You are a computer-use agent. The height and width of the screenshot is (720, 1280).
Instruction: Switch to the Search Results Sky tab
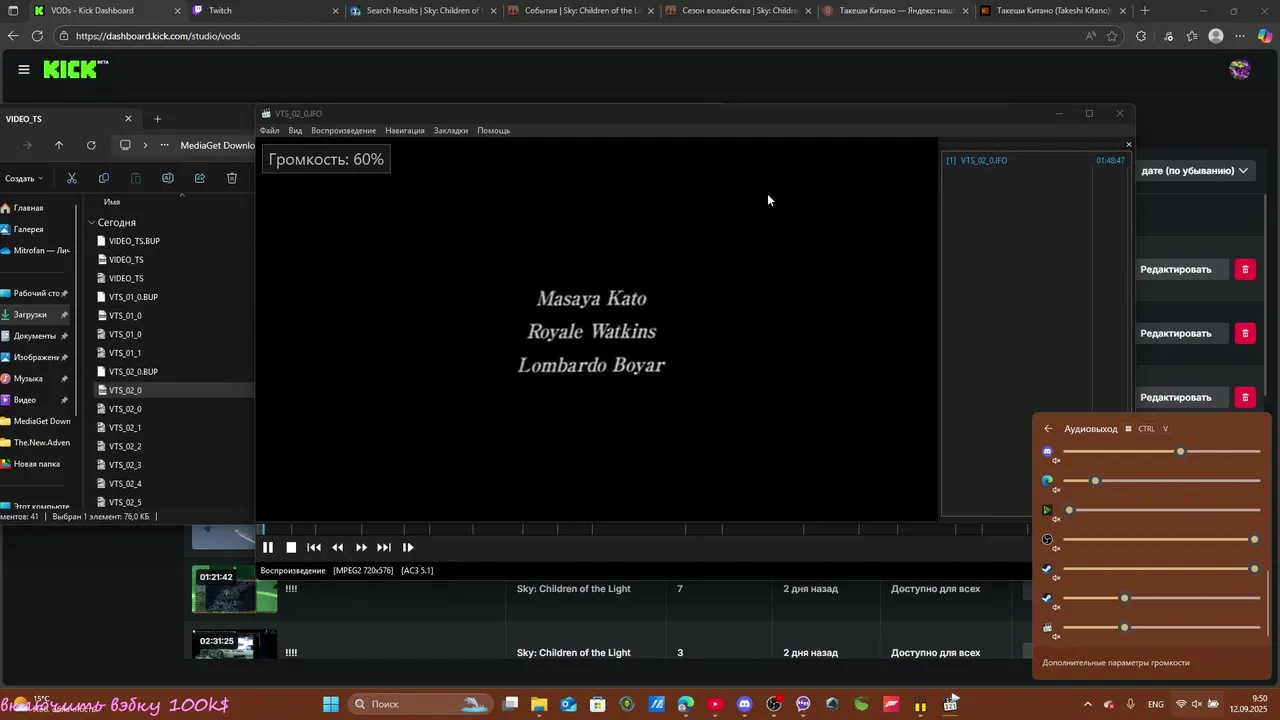[424, 11]
